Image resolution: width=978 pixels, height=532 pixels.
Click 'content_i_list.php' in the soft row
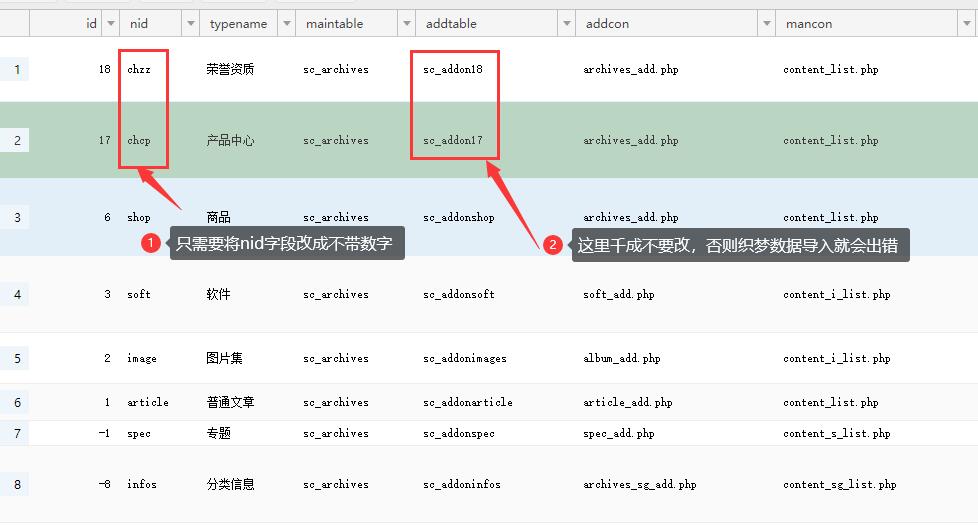[x=836, y=294]
